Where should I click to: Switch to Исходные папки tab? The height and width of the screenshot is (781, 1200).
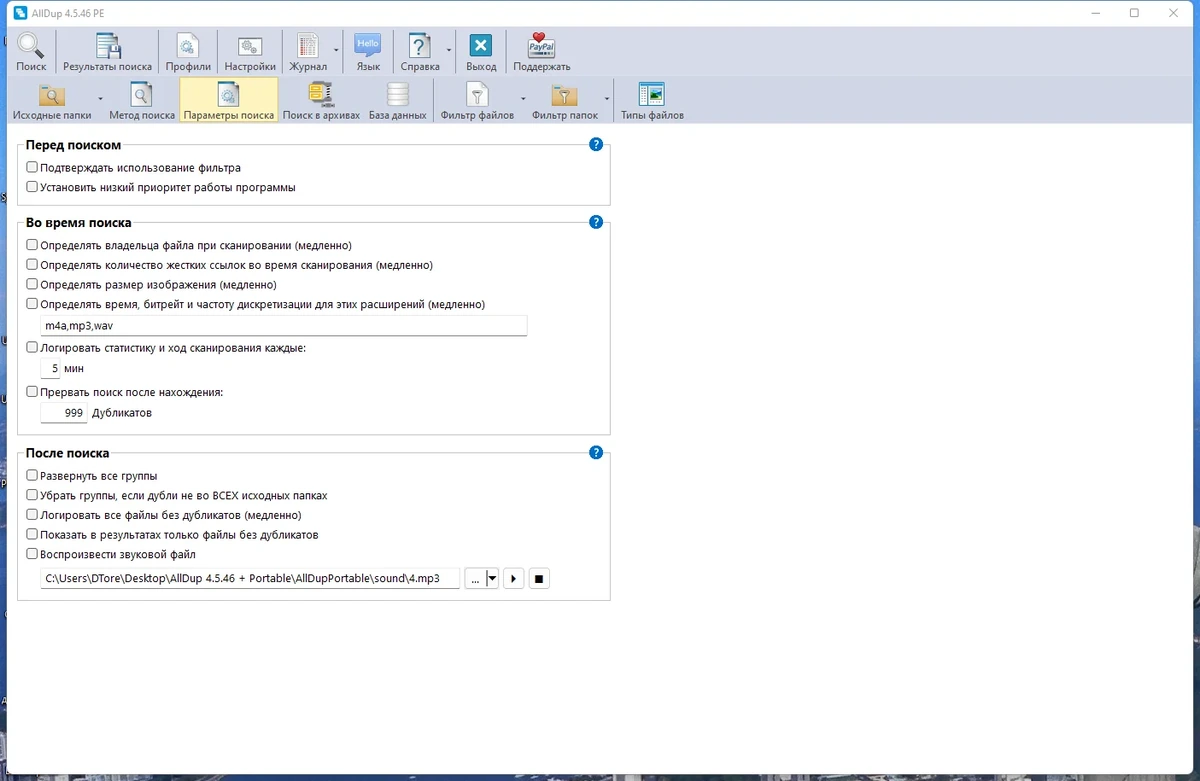coord(52,101)
